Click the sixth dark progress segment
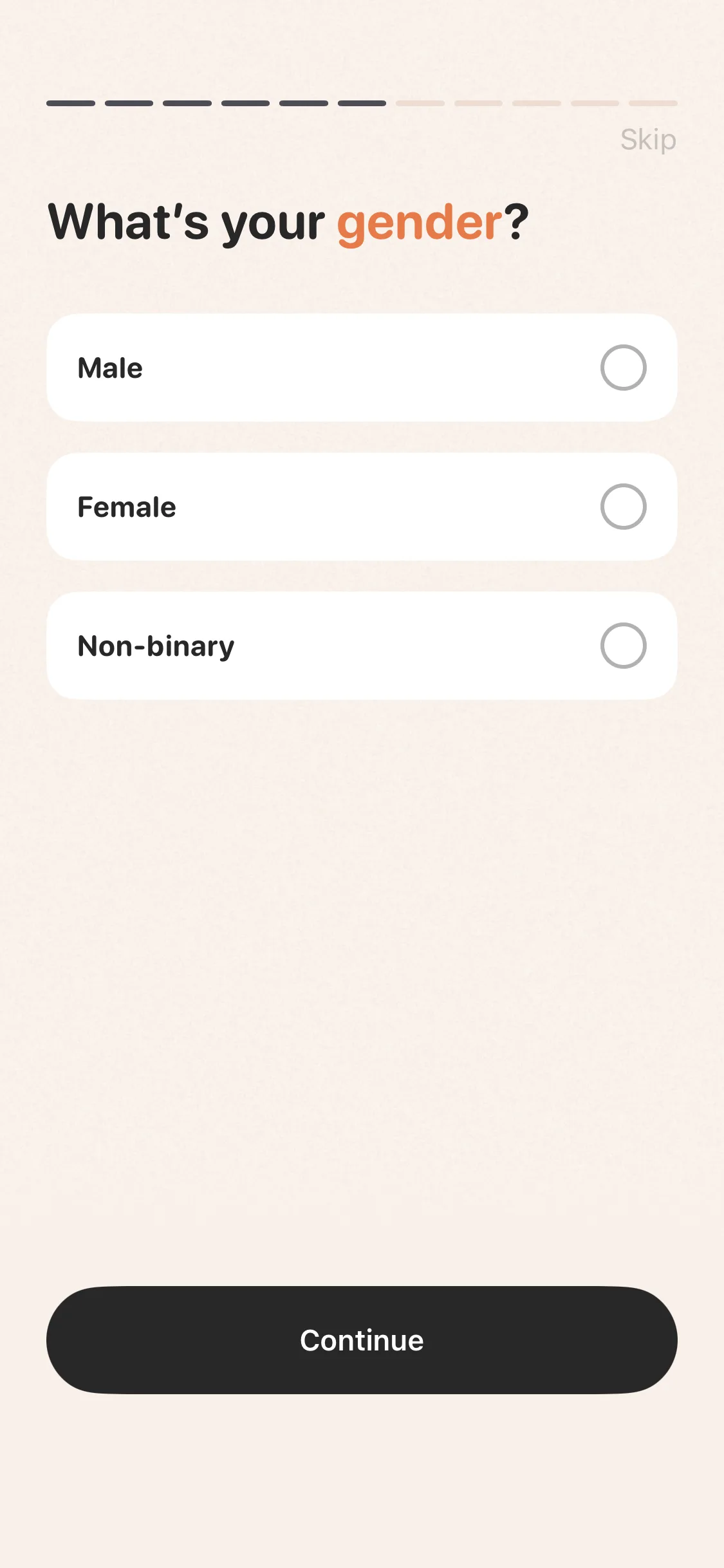 pos(362,103)
